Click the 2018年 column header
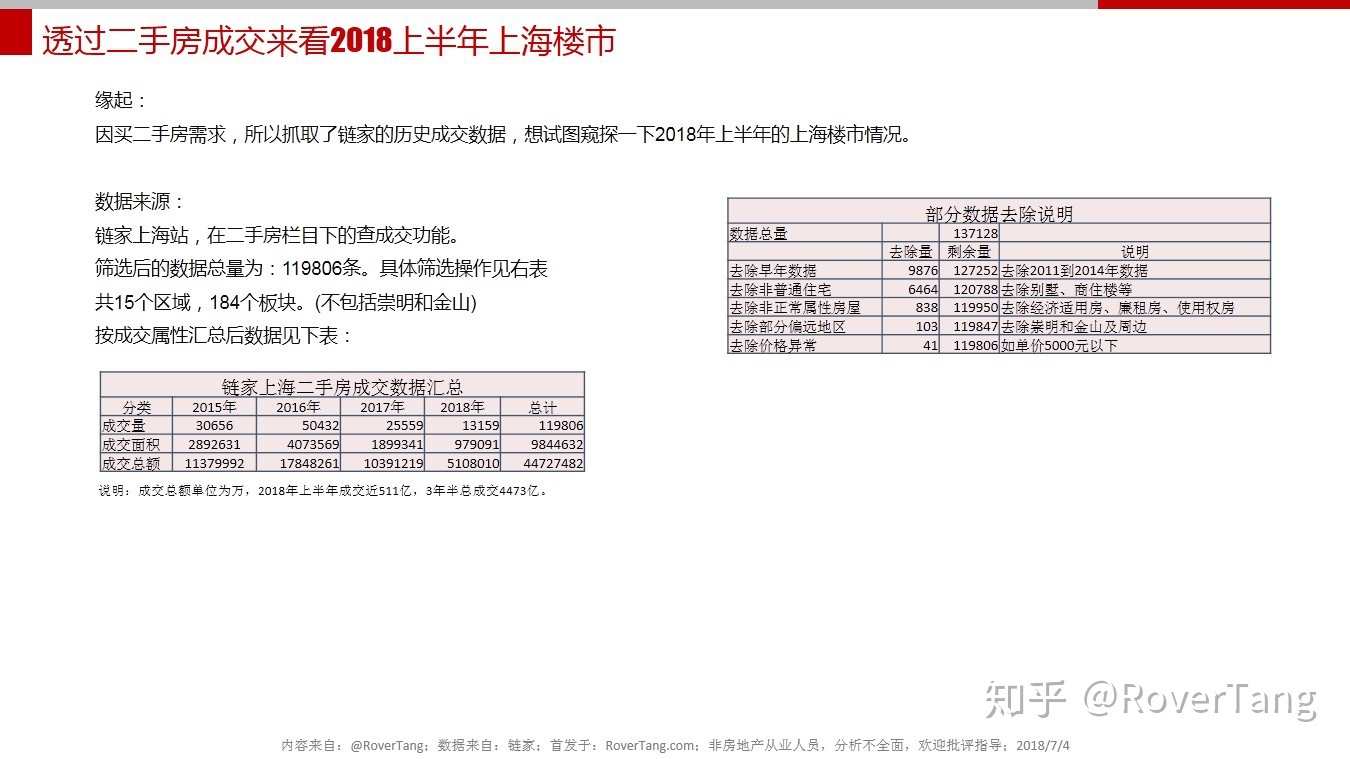 pos(462,407)
